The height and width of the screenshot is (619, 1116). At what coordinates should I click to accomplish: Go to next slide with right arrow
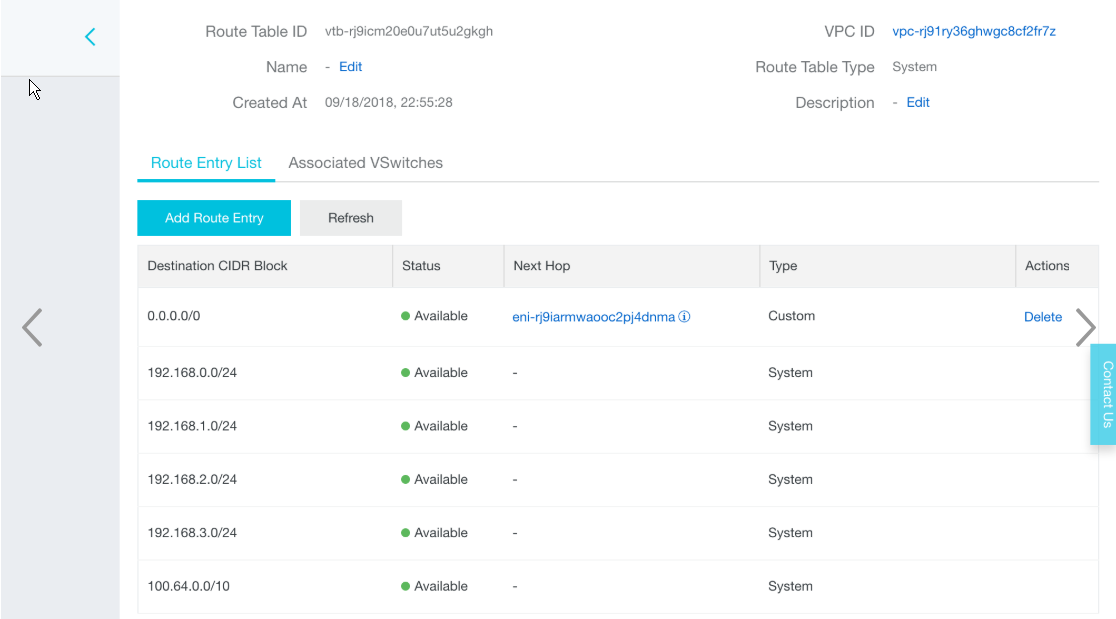[1085, 327]
